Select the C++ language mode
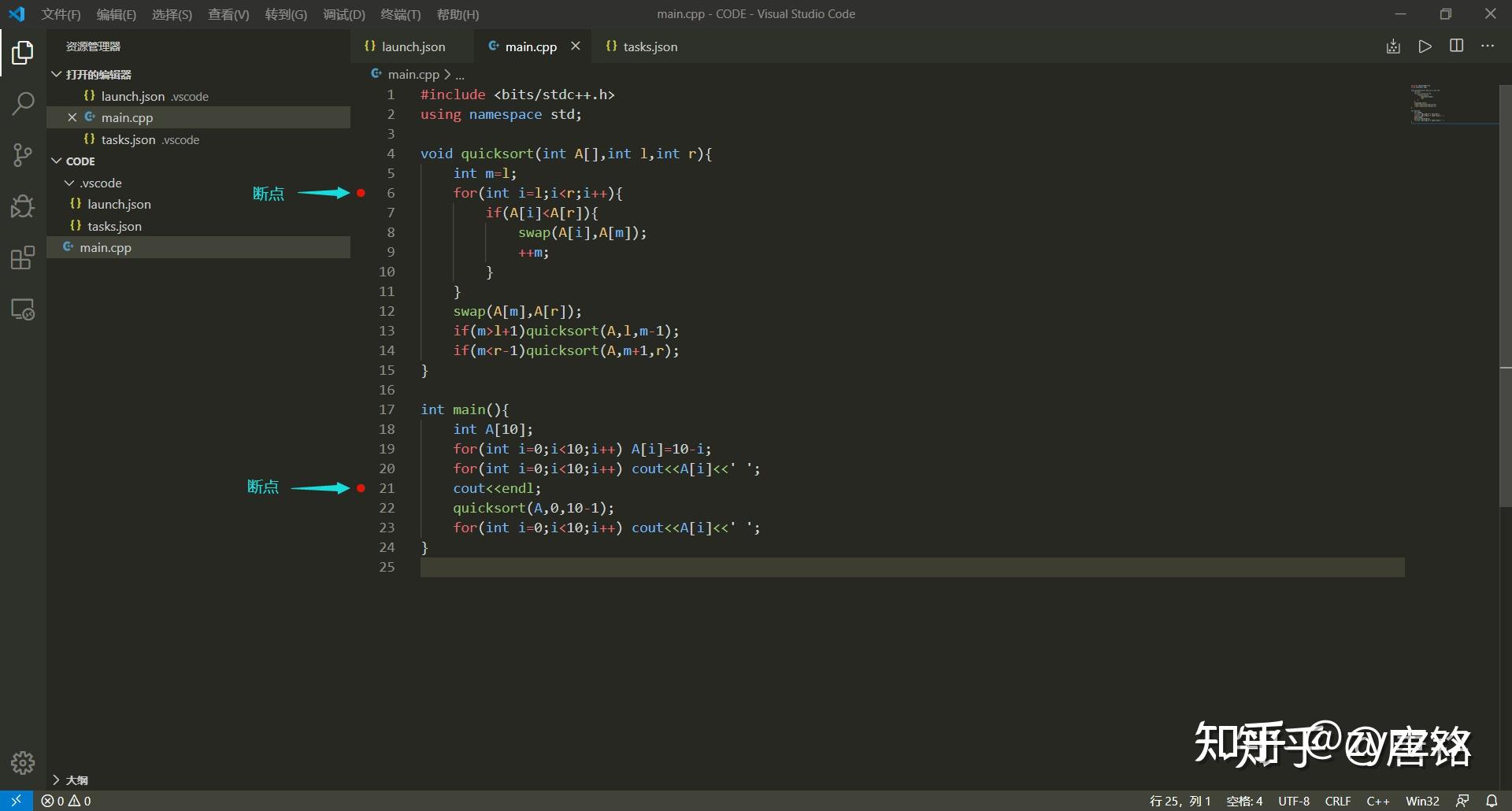Viewport: 1512px width, 811px height. pyautogui.click(x=1378, y=801)
